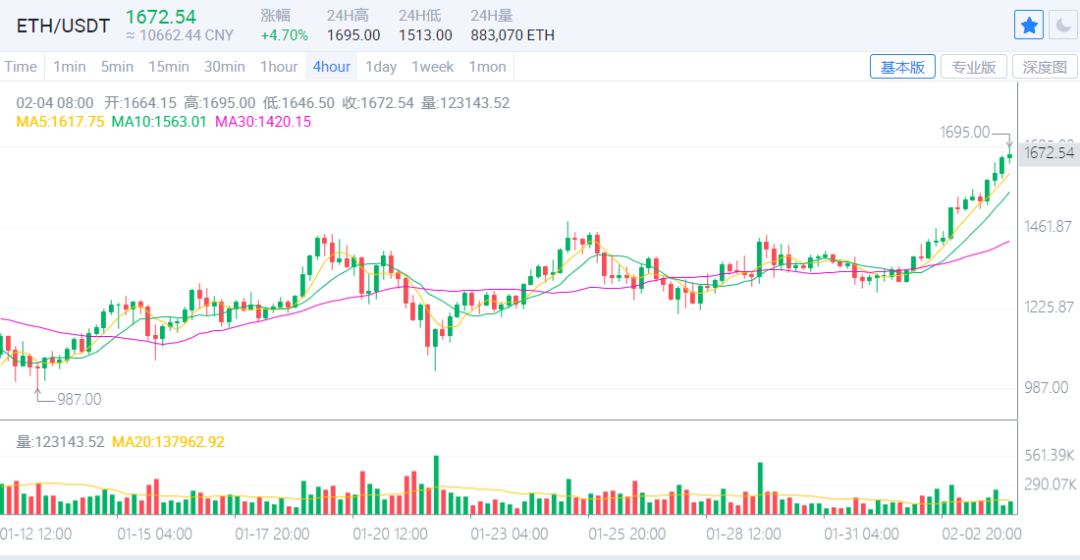Click the 01-25 20:00 time axis label
The image size is (1080, 560).
point(627,534)
